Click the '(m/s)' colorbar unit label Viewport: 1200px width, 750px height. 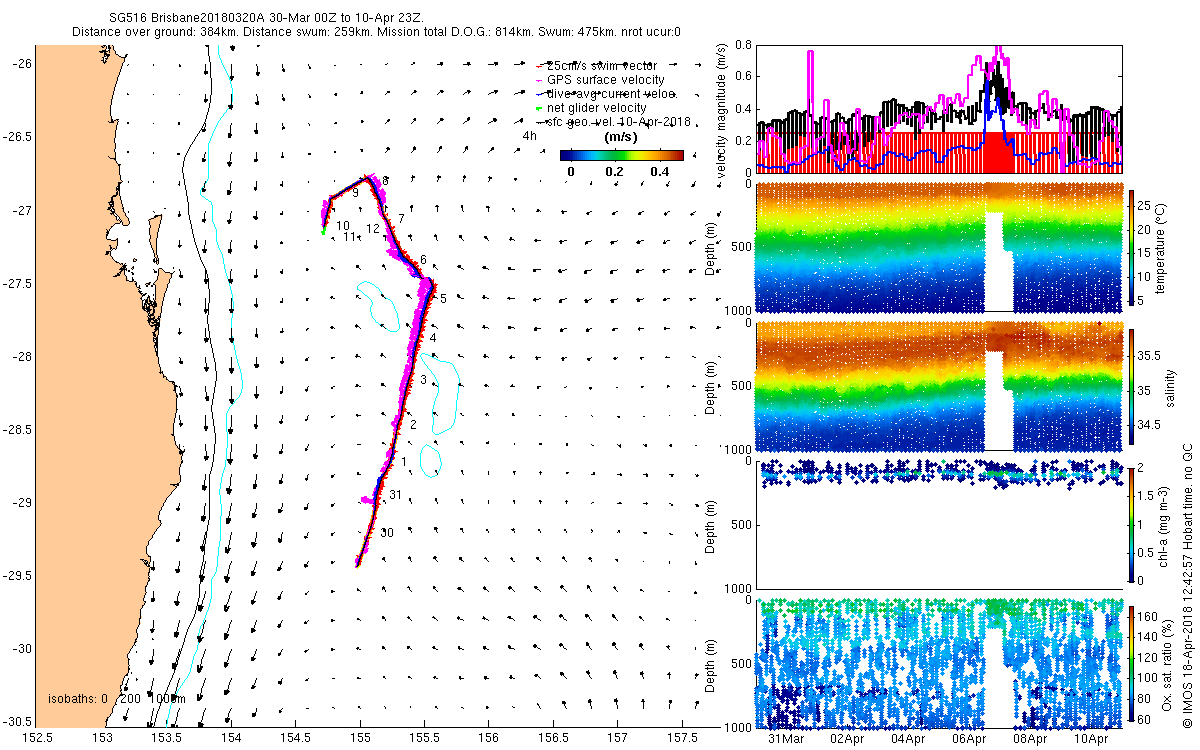(x=621, y=136)
